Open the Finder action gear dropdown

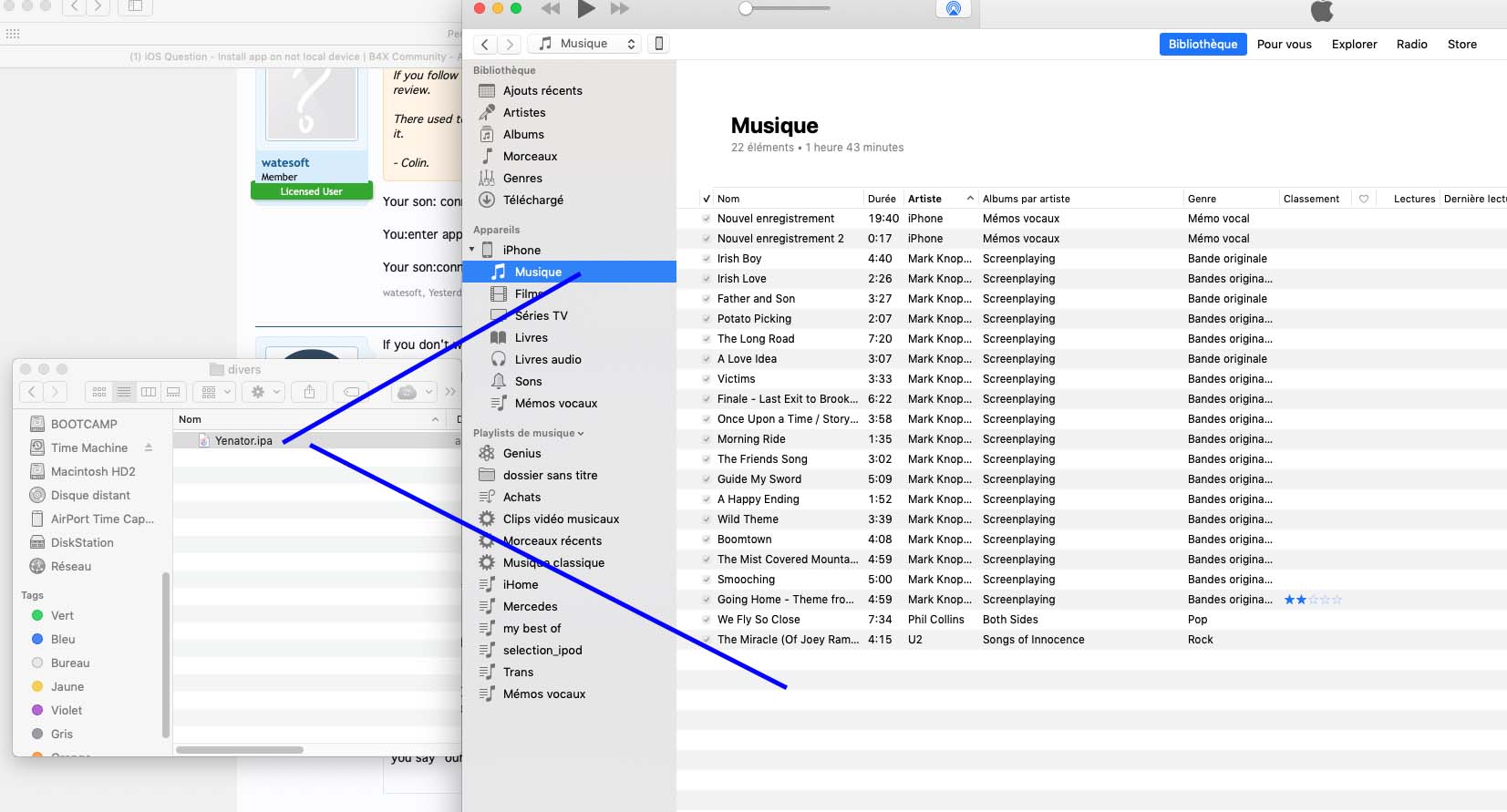tap(265, 391)
